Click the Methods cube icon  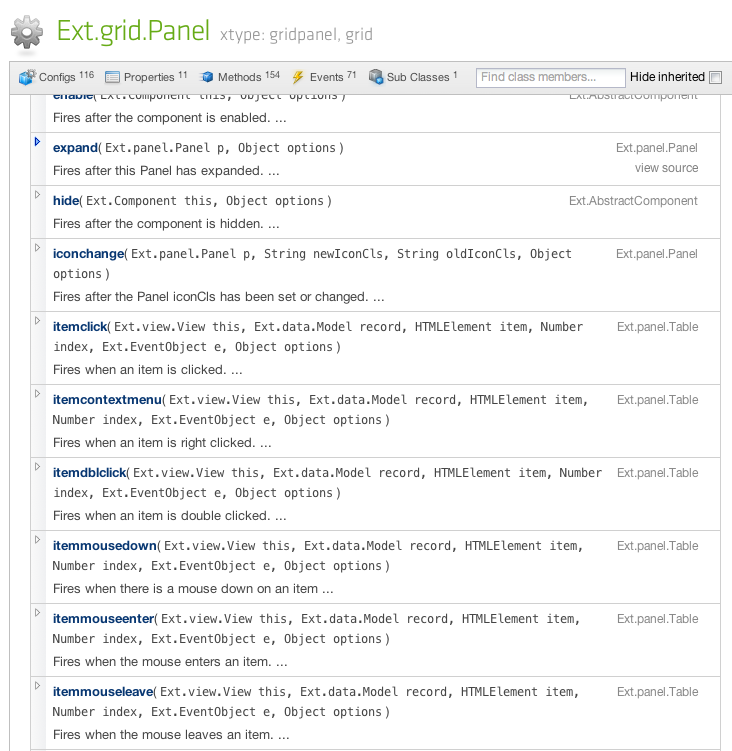click(207, 77)
